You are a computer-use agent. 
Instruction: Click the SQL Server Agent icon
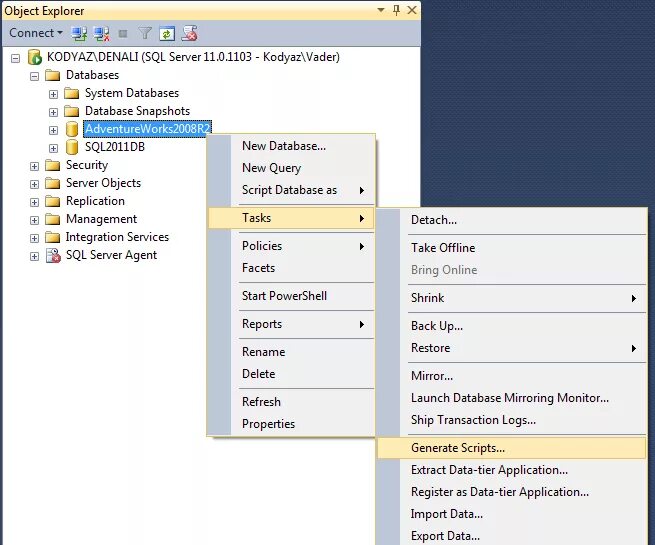pyautogui.click(x=53, y=255)
